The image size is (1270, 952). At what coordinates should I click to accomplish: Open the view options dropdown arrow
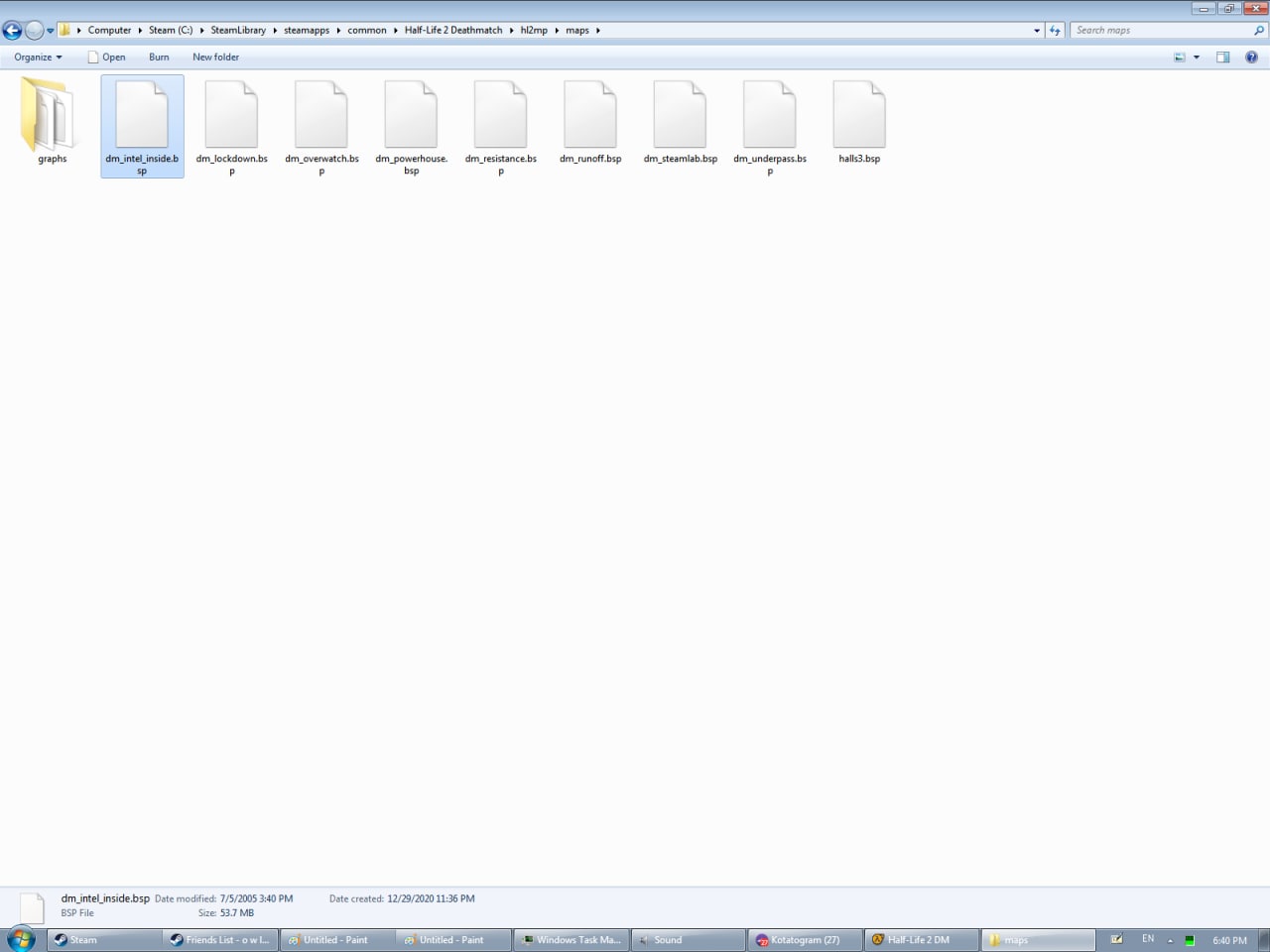point(1197,58)
